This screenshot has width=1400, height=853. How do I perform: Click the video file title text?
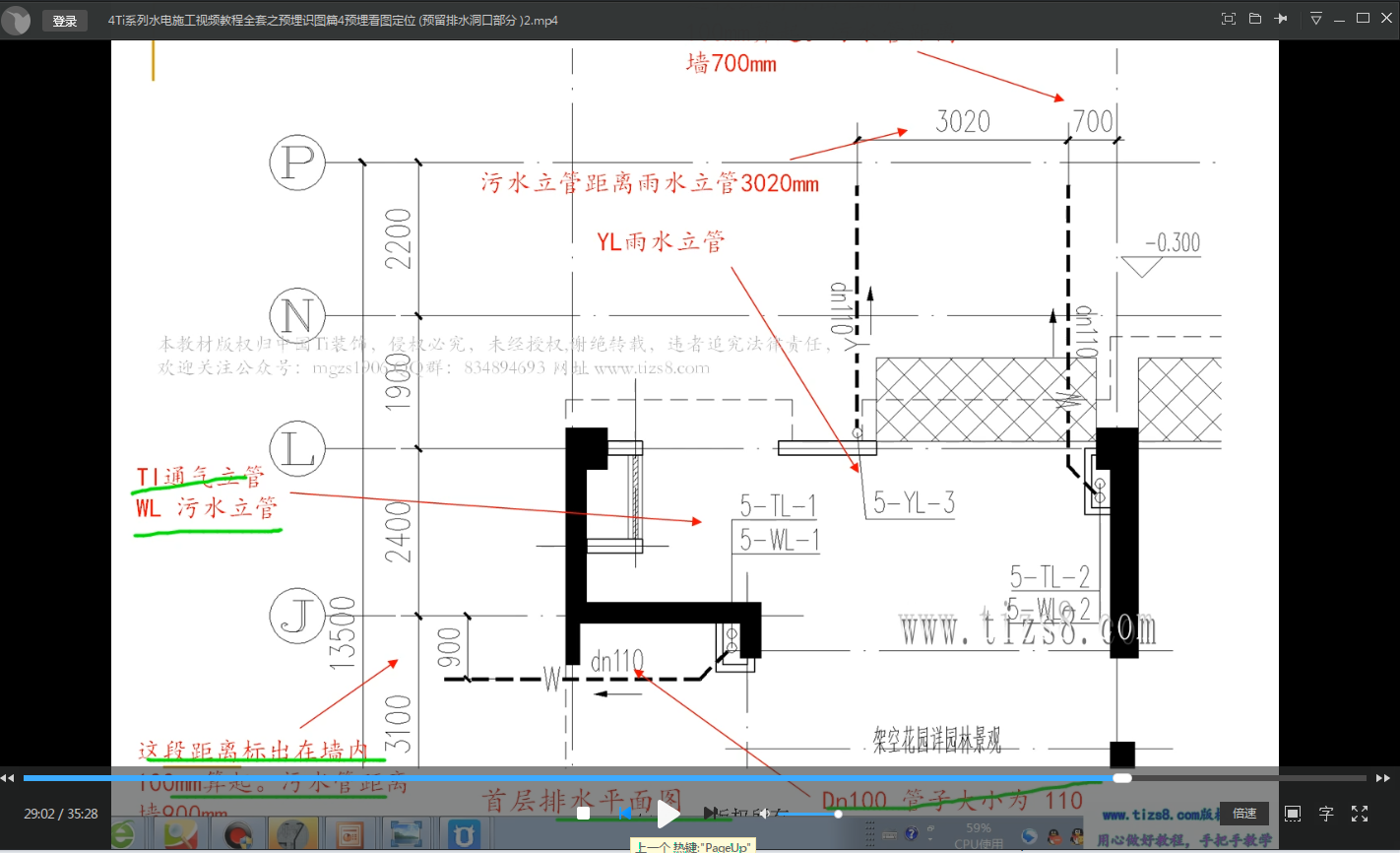(333, 20)
